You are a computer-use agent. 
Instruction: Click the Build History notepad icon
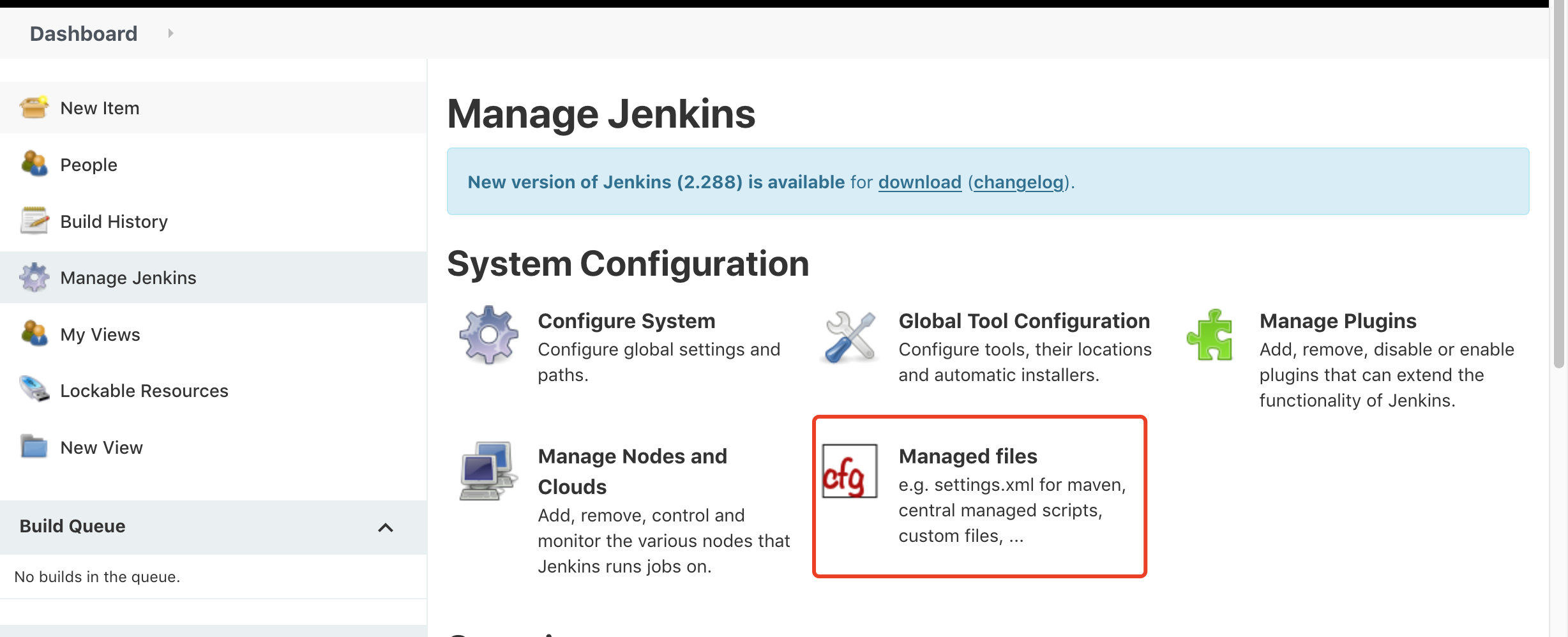tap(34, 221)
